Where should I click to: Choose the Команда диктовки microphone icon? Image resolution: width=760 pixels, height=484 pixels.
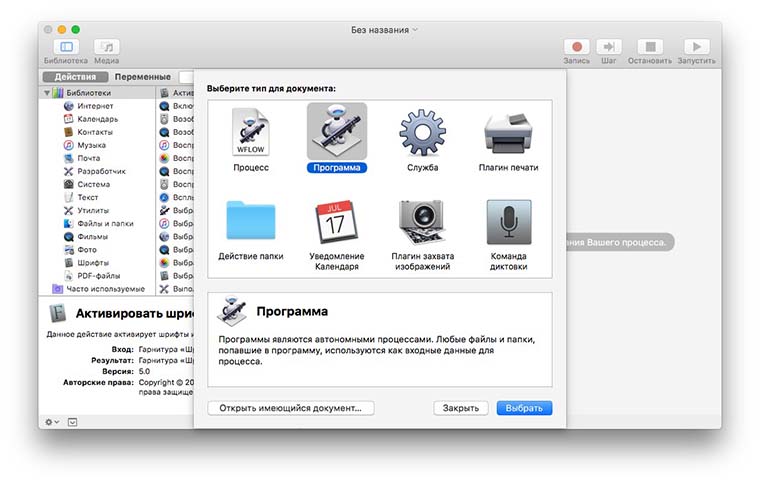pos(508,222)
